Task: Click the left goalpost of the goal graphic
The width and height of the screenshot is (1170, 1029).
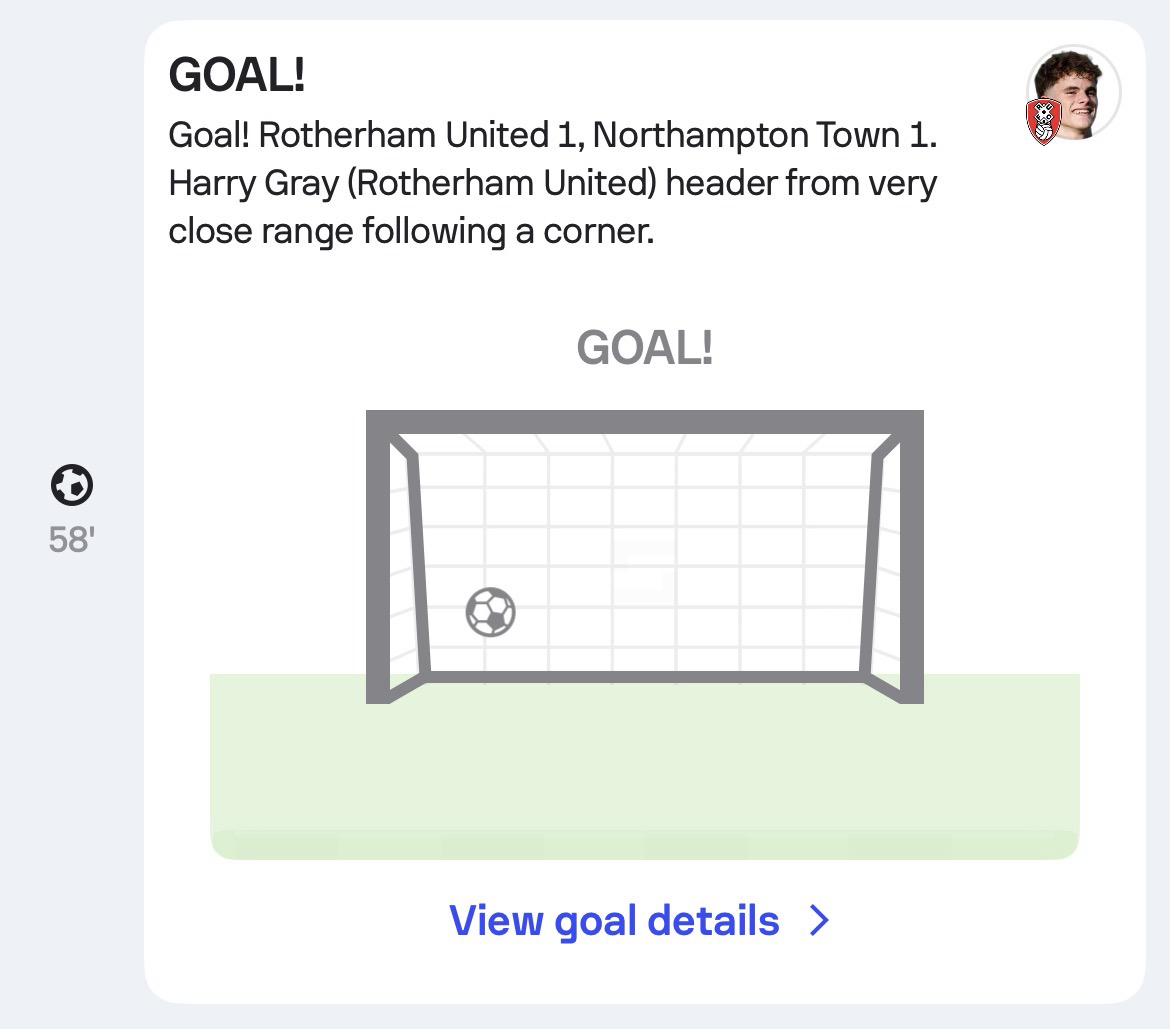Action: pyautogui.click(x=378, y=560)
